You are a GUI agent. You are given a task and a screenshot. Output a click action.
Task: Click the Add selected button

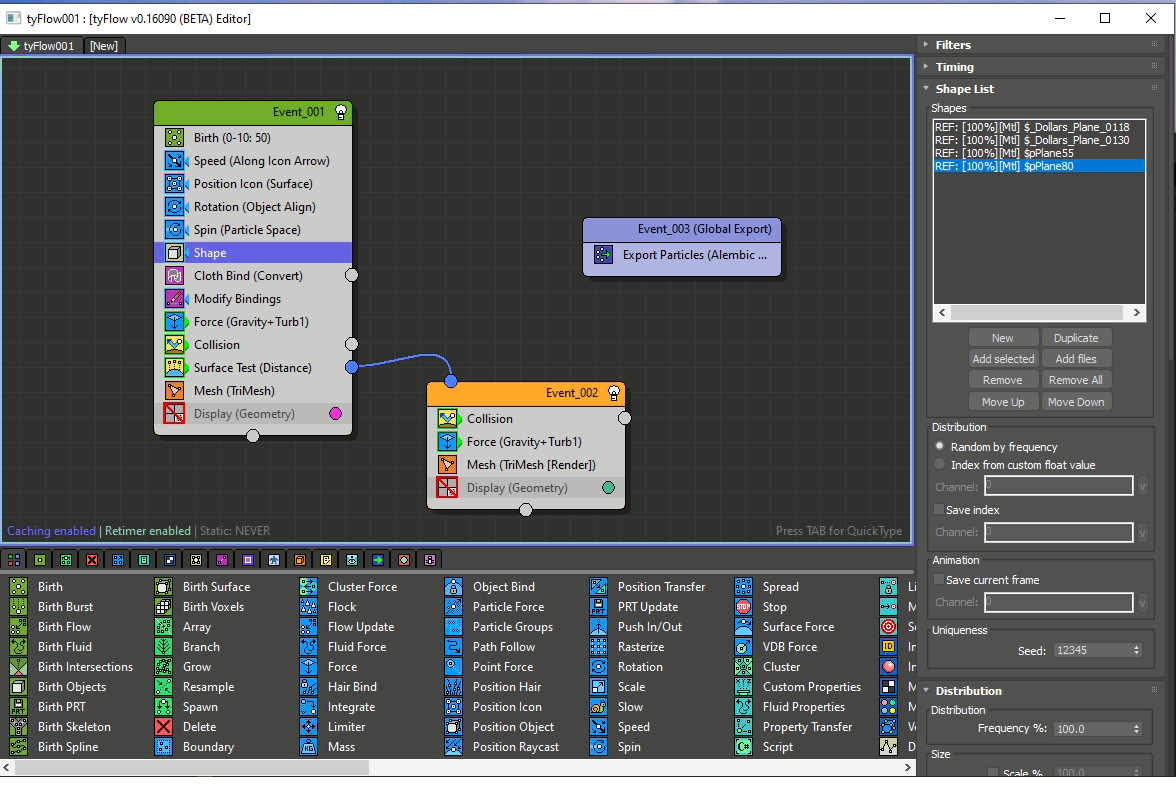tap(1003, 359)
